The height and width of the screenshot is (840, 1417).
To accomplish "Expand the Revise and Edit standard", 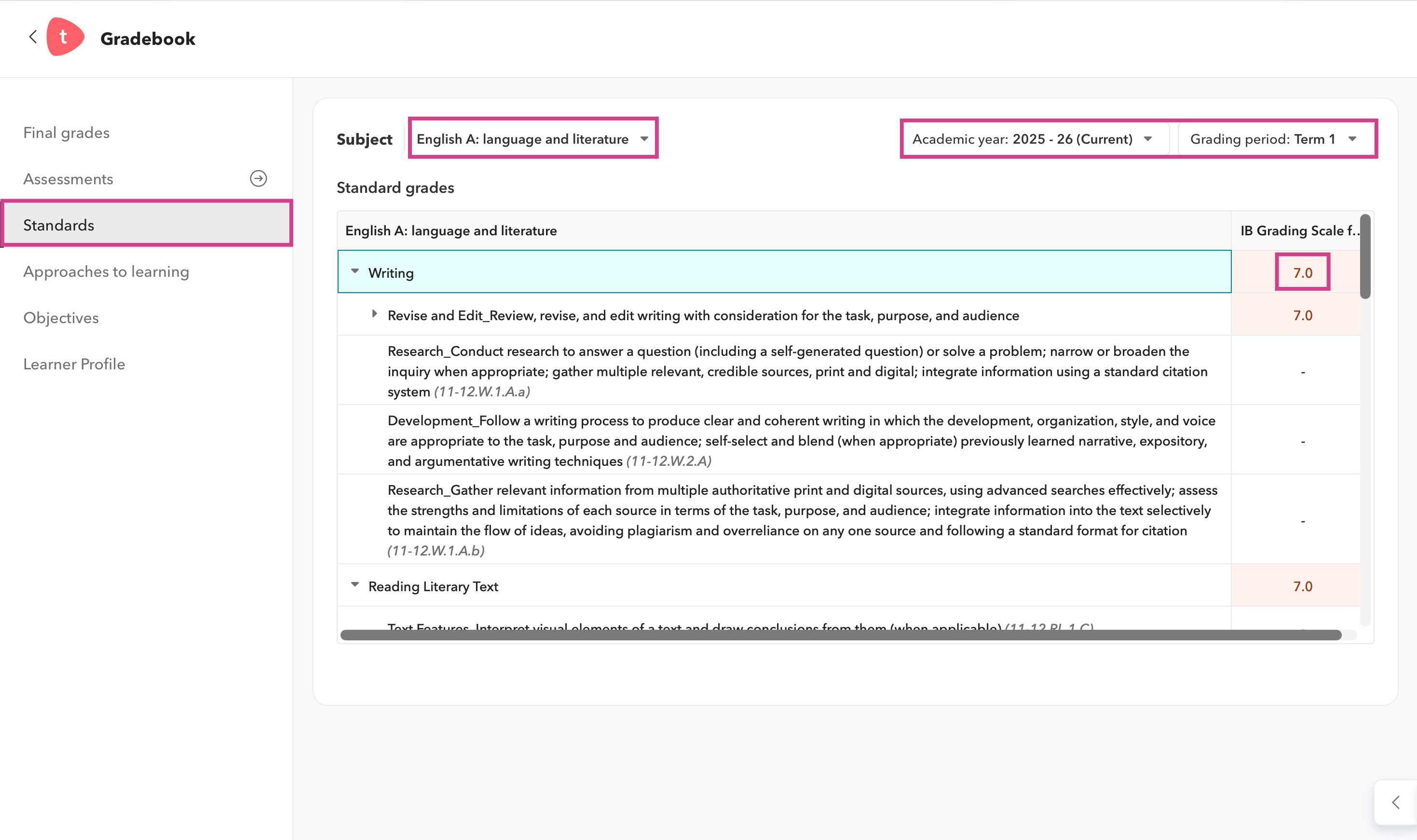I will tap(374, 314).
